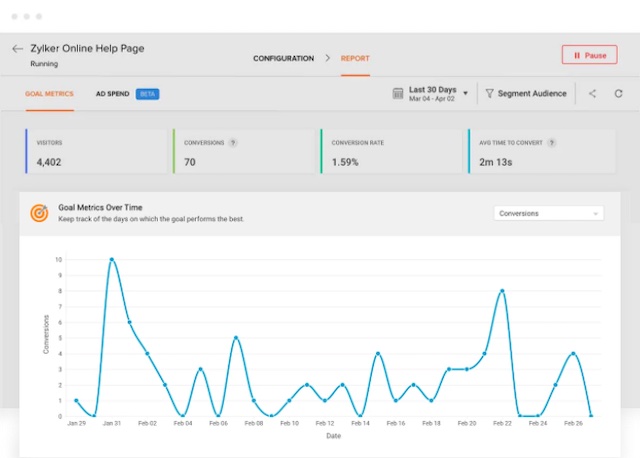Open the Conversions help question mark
The image size is (640, 458).
click(x=233, y=142)
